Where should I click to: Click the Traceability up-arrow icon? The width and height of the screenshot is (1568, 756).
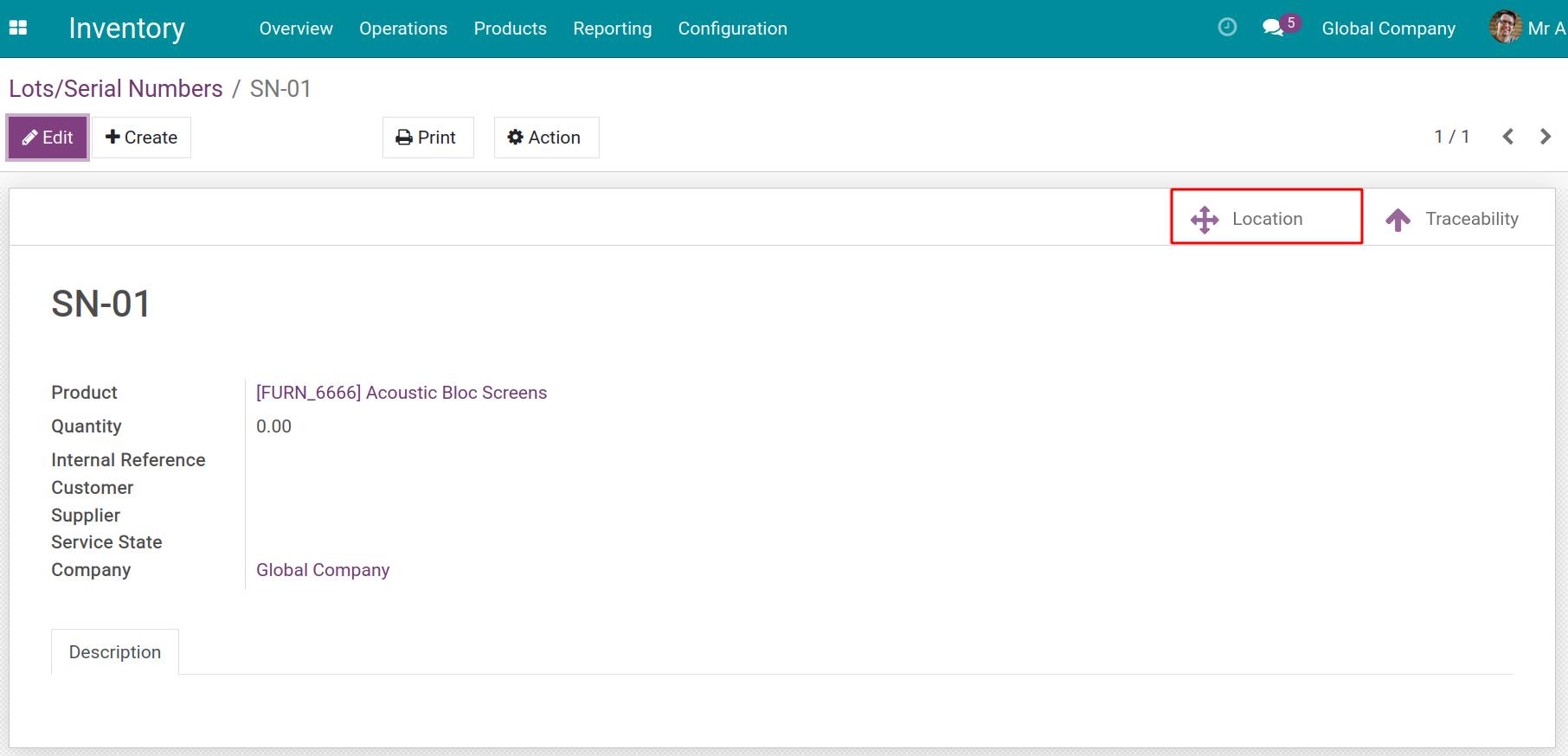[x=1398, y=220]
